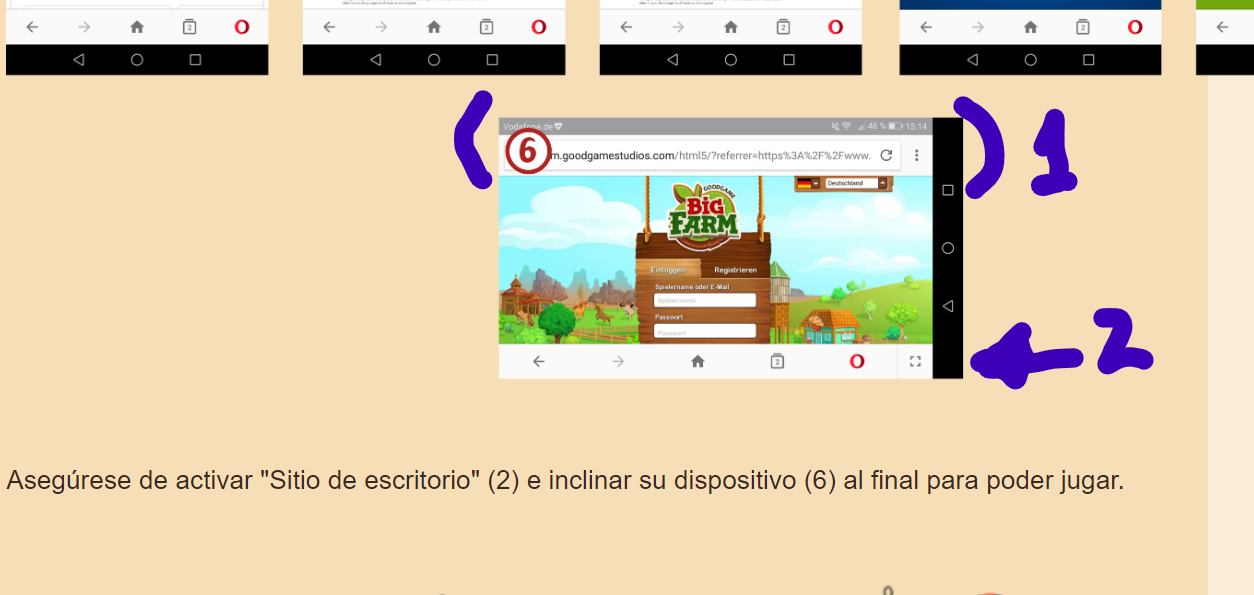
Task: Click Opera icon in second phone screenshot
Action: (539, 27)
